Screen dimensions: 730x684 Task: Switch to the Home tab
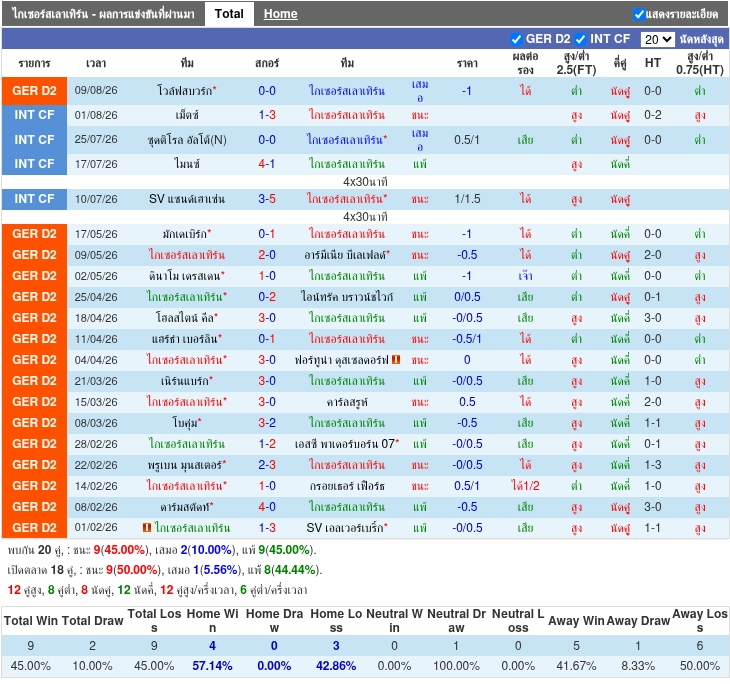coord(280,14)
